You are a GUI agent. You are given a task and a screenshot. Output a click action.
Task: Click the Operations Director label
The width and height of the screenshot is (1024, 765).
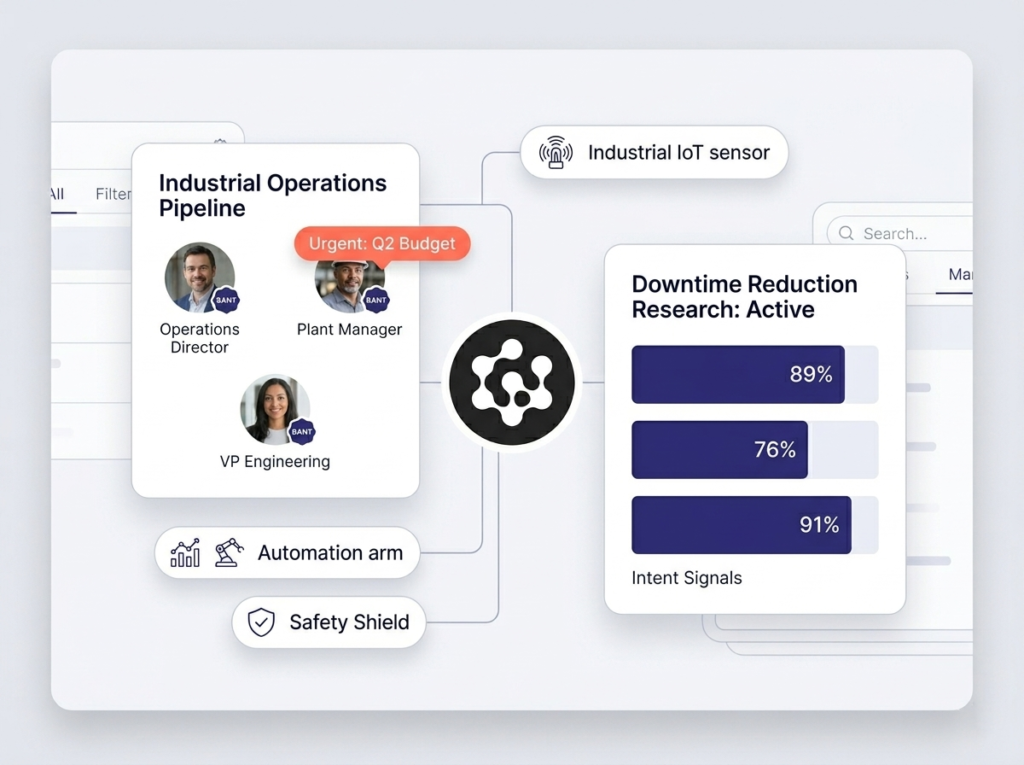point(199,338)
